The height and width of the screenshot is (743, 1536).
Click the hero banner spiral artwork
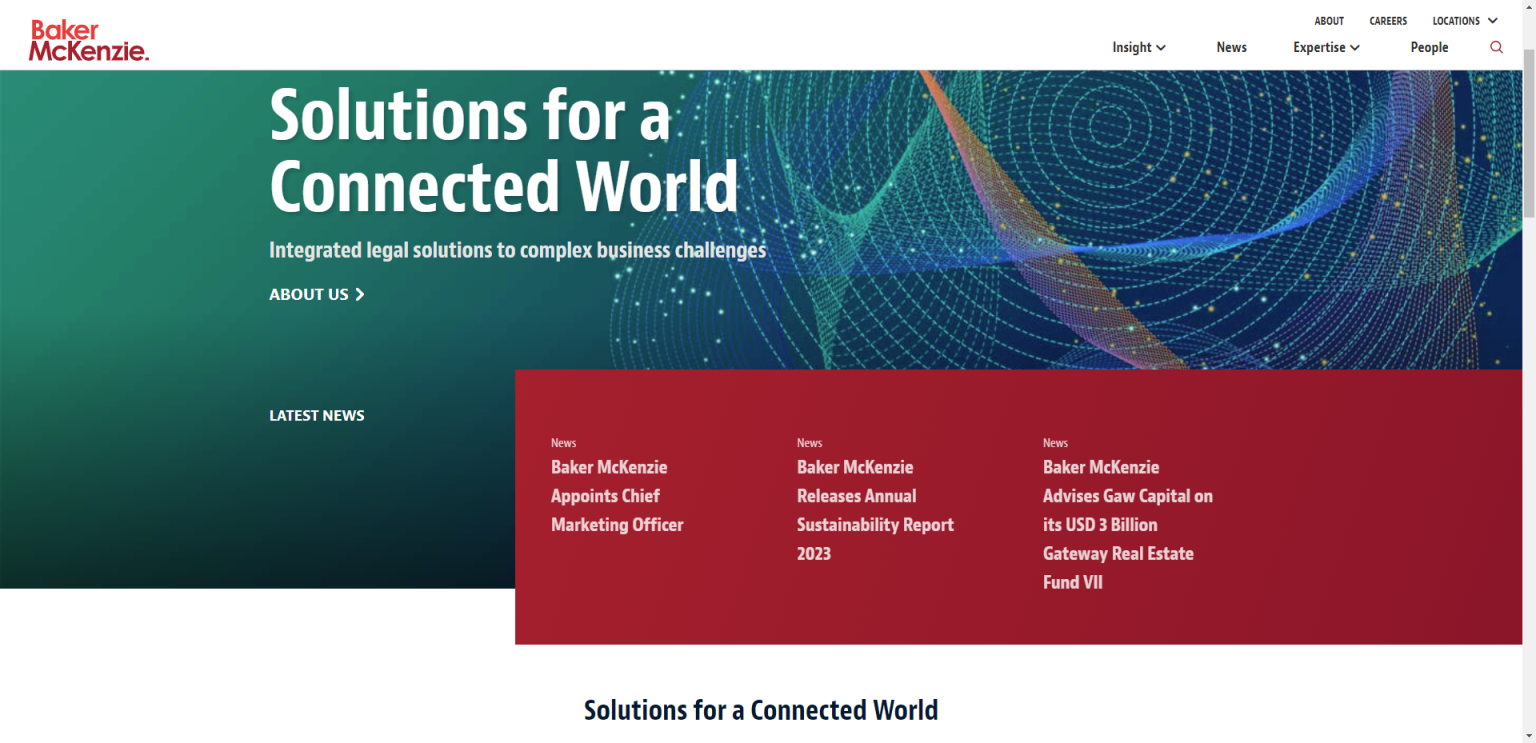coord(1150,220)
